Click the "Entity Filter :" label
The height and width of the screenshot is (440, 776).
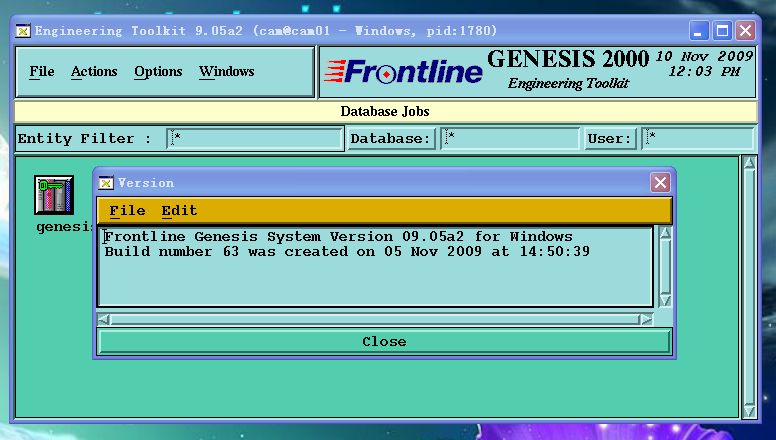coord(84,139)
